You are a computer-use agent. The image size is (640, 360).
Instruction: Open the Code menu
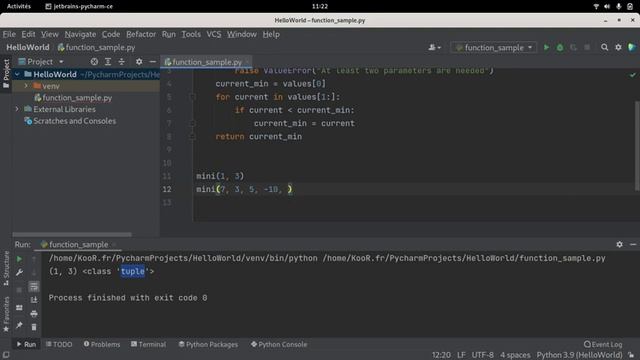pyautogui.click(x=111, y=34)
